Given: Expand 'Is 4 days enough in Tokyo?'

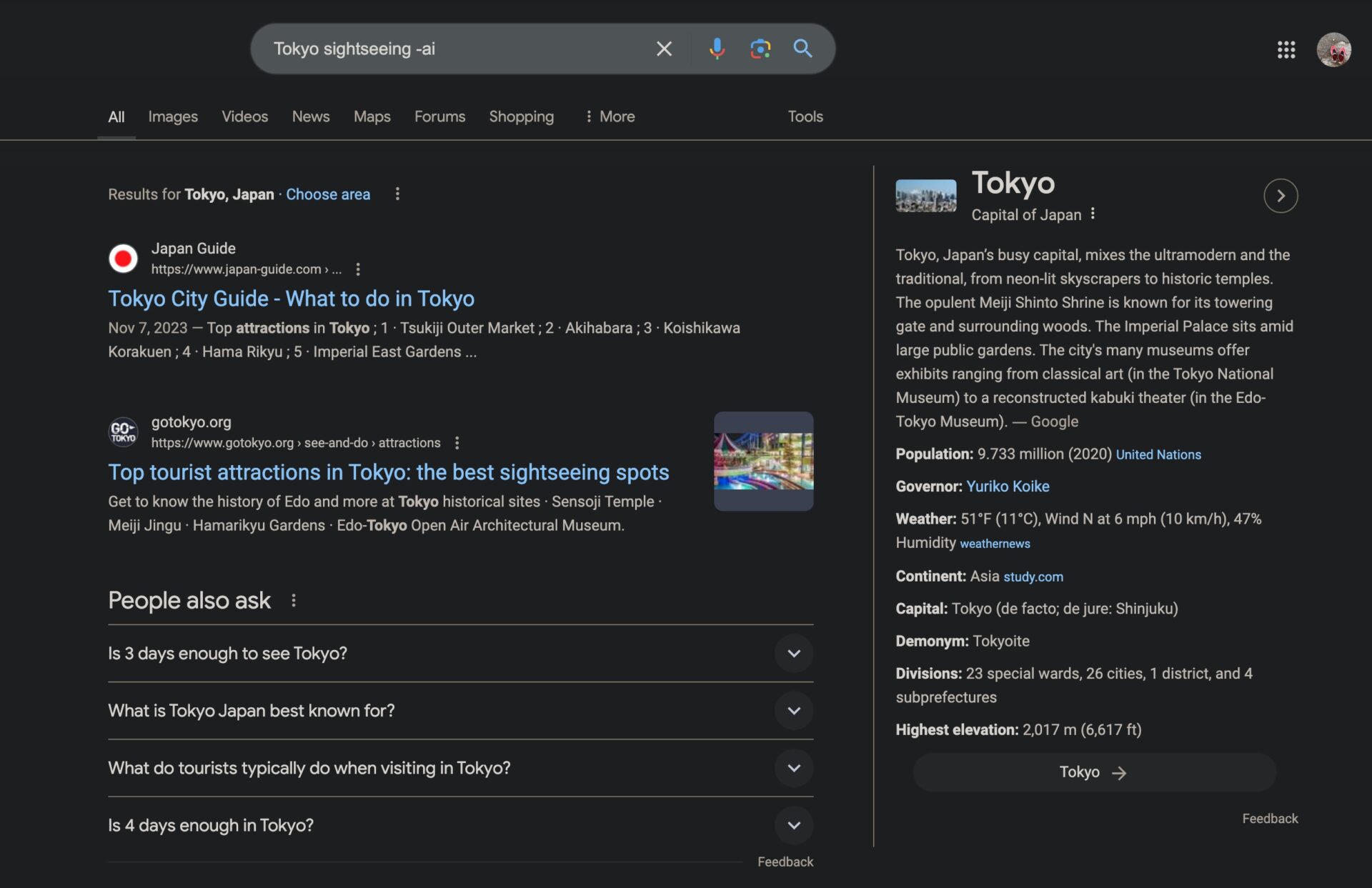Looking at the screenshot, I should point(460,825).
